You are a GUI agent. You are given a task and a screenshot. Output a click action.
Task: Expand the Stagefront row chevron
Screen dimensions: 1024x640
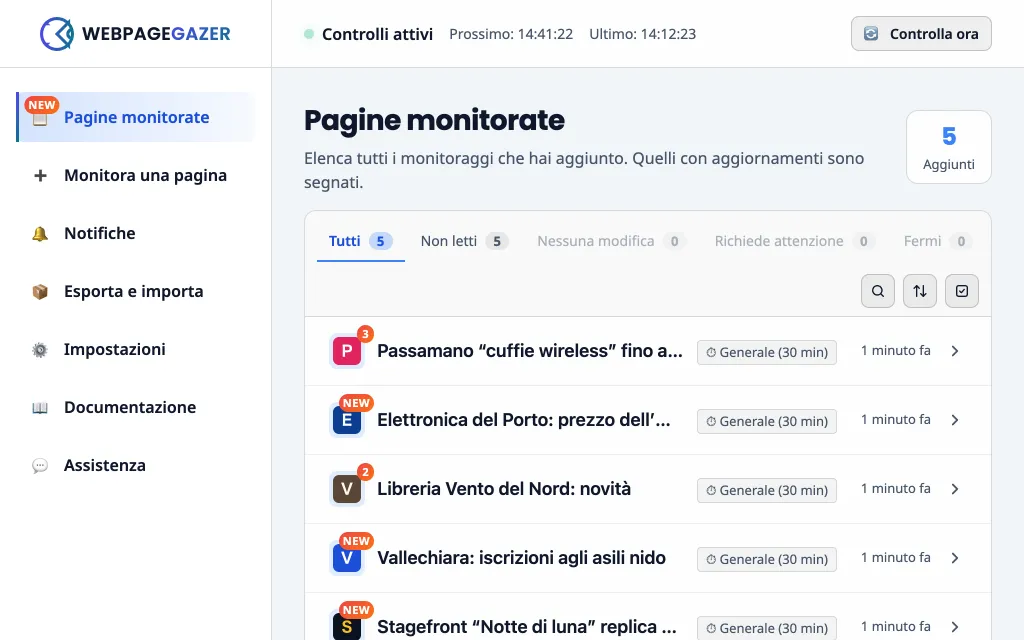click(x=955, y=627)
